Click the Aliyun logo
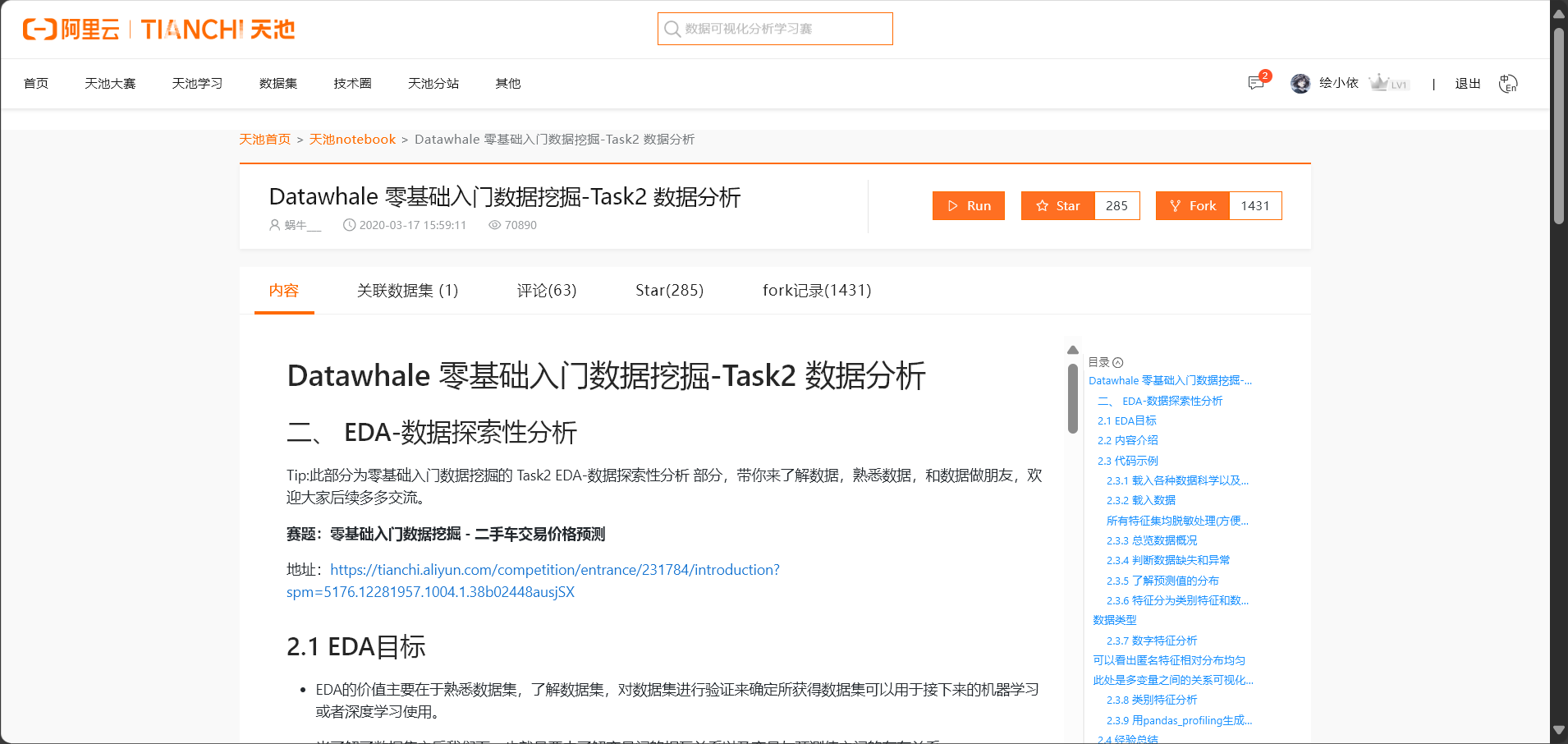 coord(71,30)
